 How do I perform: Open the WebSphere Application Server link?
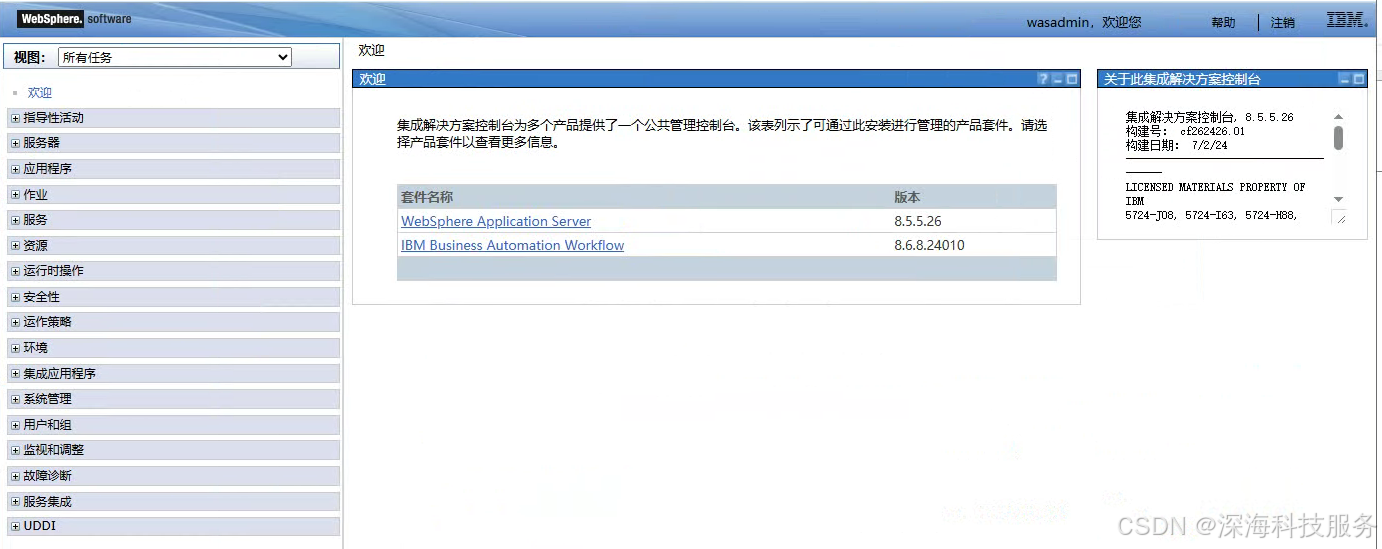click(496, 221)
